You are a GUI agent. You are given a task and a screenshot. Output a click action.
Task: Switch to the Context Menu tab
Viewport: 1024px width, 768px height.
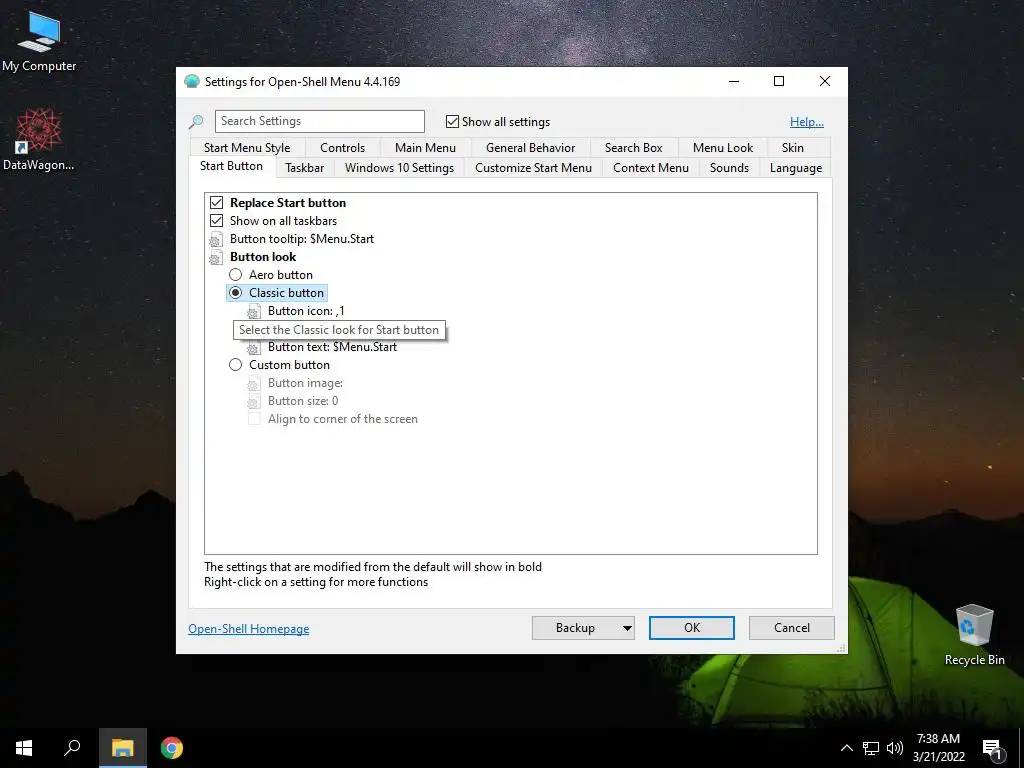click(x=650, y=168)
